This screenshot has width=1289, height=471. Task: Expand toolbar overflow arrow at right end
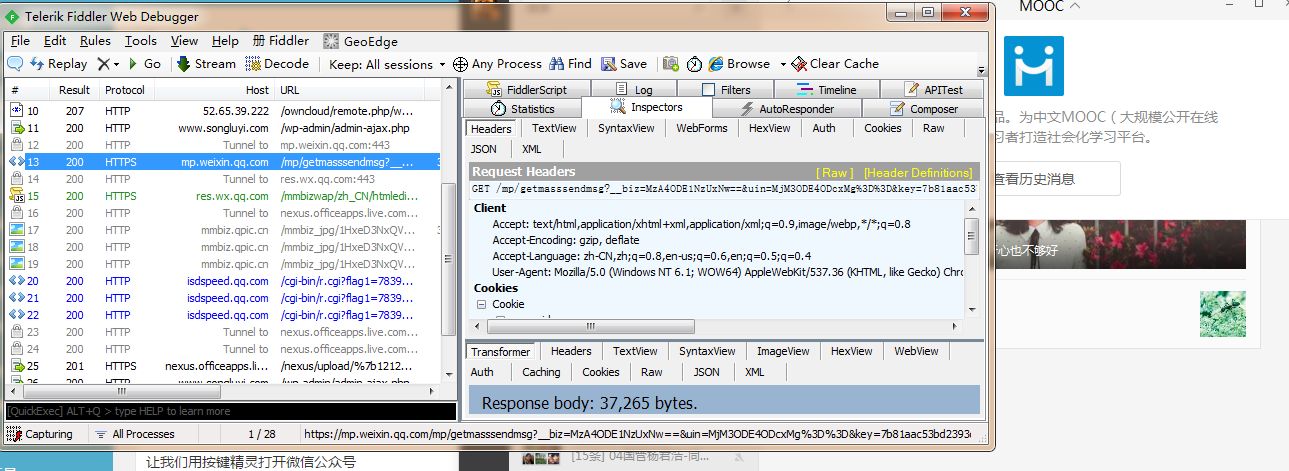(x=981, y=70)
